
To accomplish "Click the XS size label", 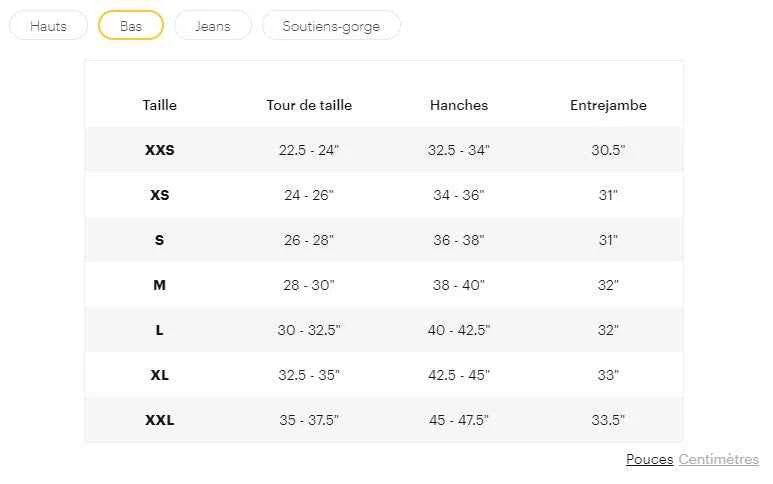I will [x=159, y=195].
